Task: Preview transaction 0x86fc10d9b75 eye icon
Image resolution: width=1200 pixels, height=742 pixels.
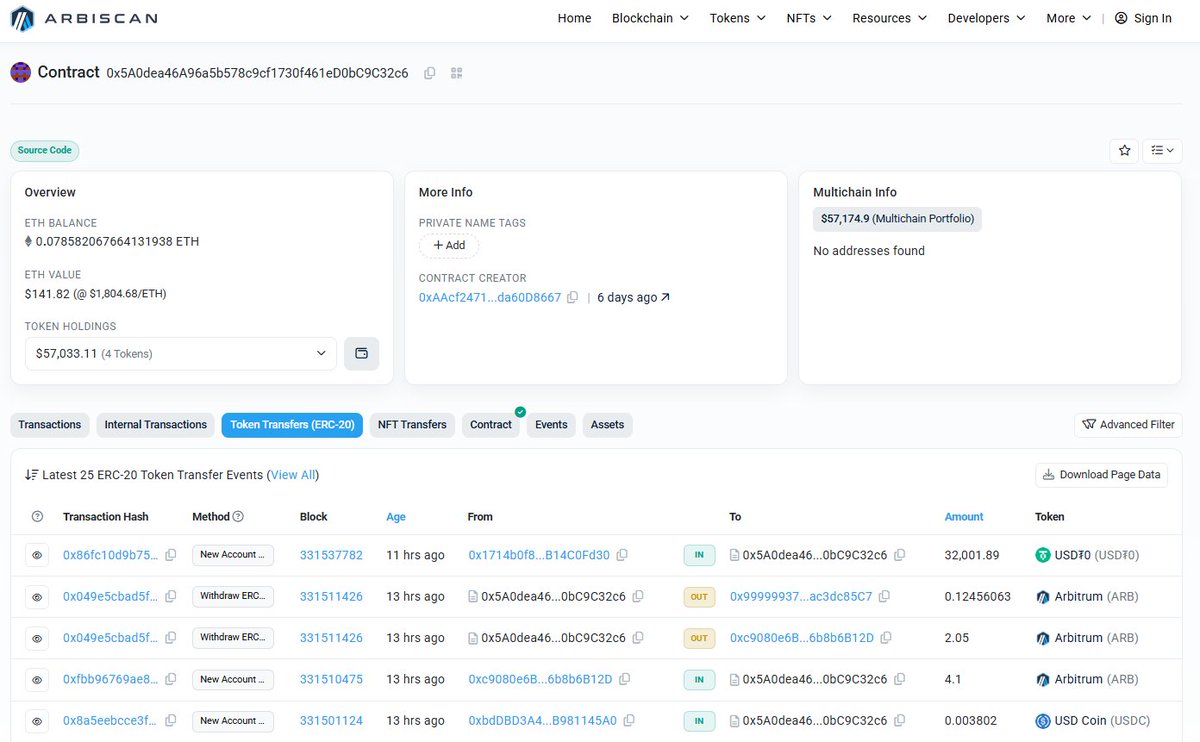Action: [x=37, y=555]
